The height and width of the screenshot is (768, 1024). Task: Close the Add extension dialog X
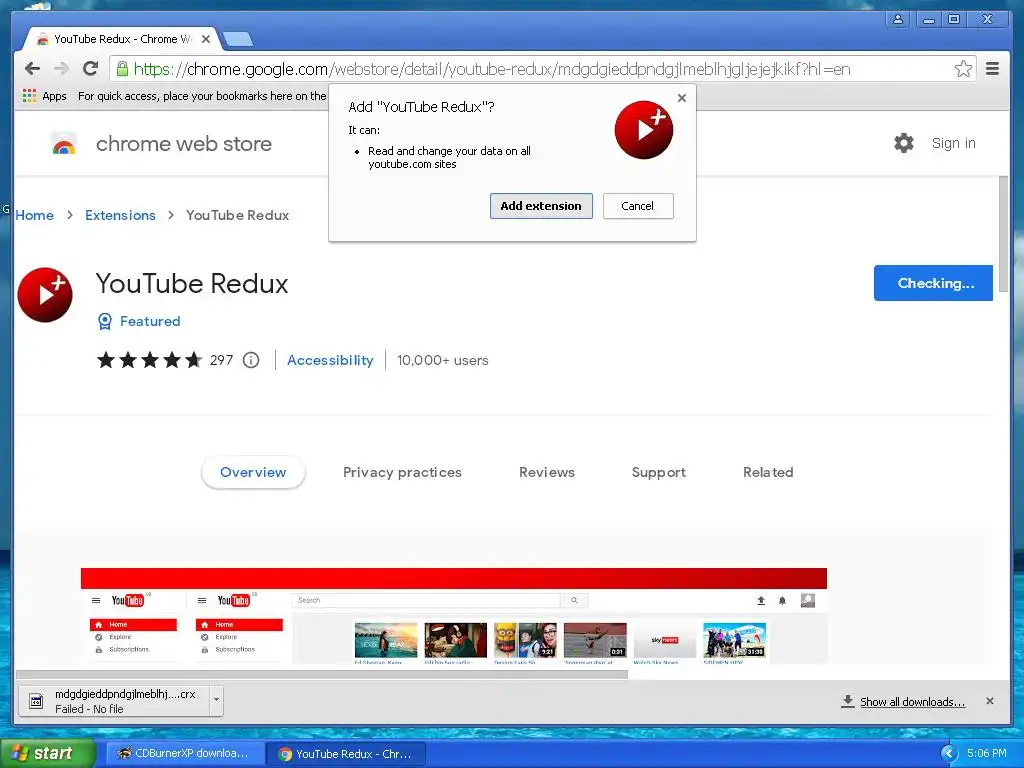682,98
